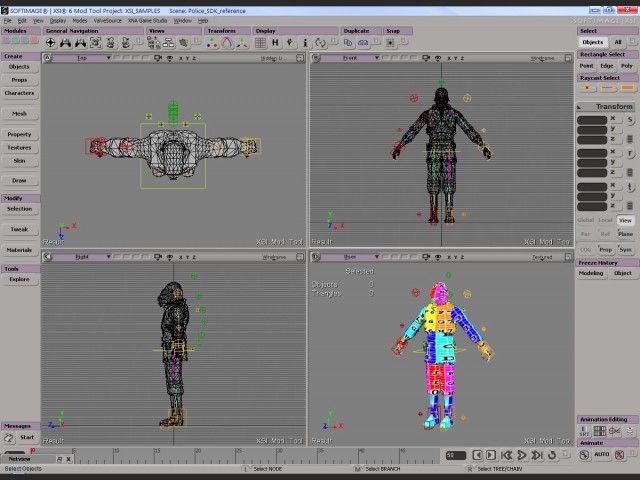640x480 pixels.
Task: Click the Modeling freeze history button
Action: [591, 273]
